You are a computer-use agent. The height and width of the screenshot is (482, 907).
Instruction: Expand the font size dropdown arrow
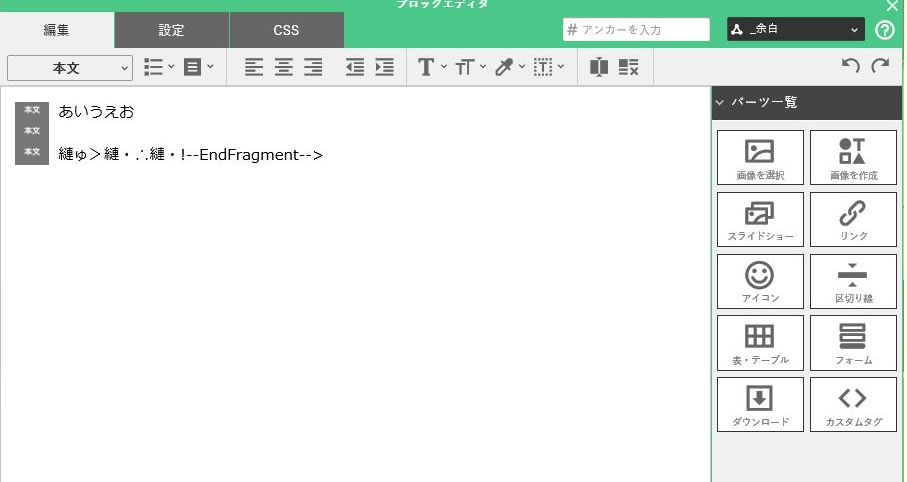click(x=483, y=67)
